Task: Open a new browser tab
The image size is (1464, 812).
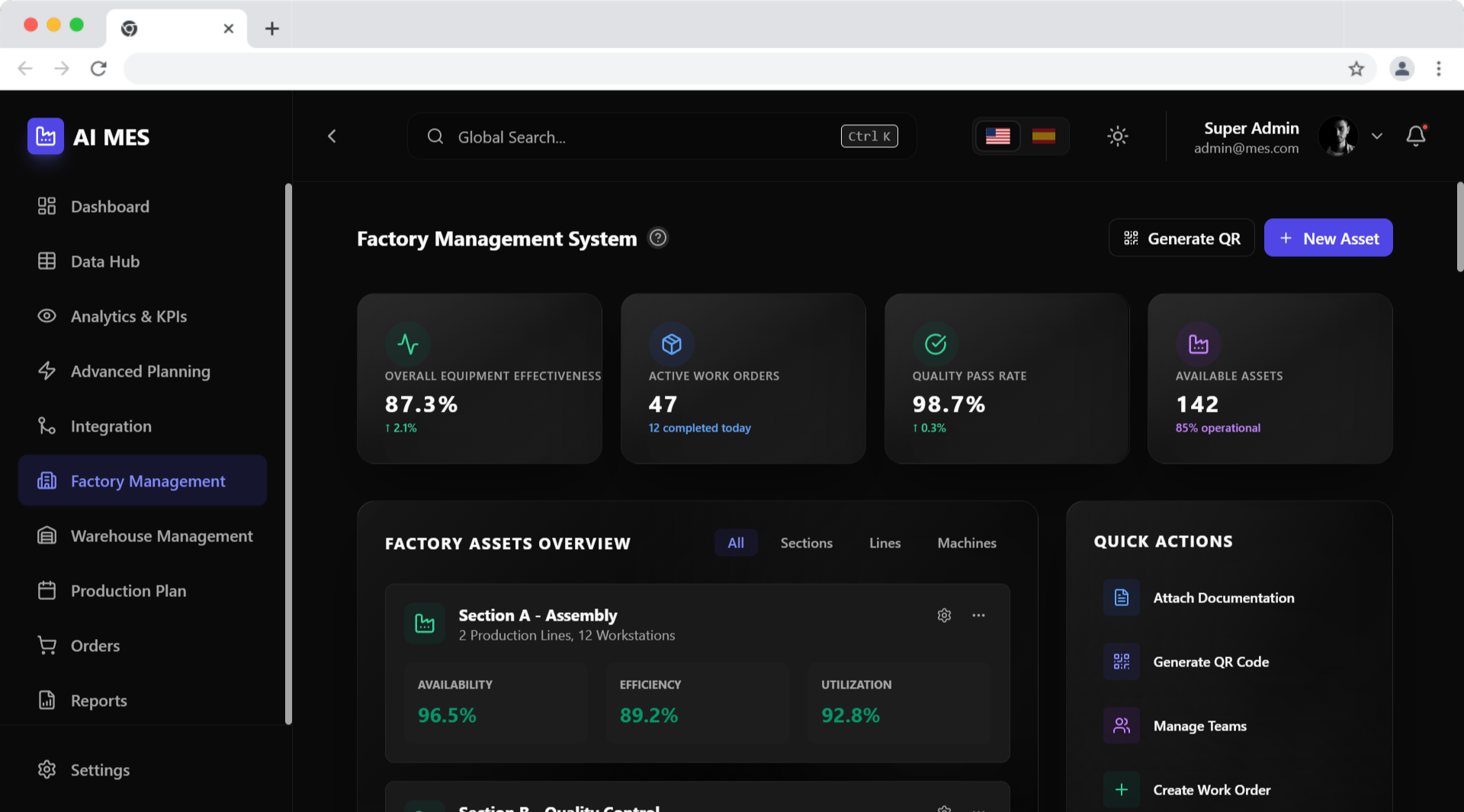Action: click(271, 29)
